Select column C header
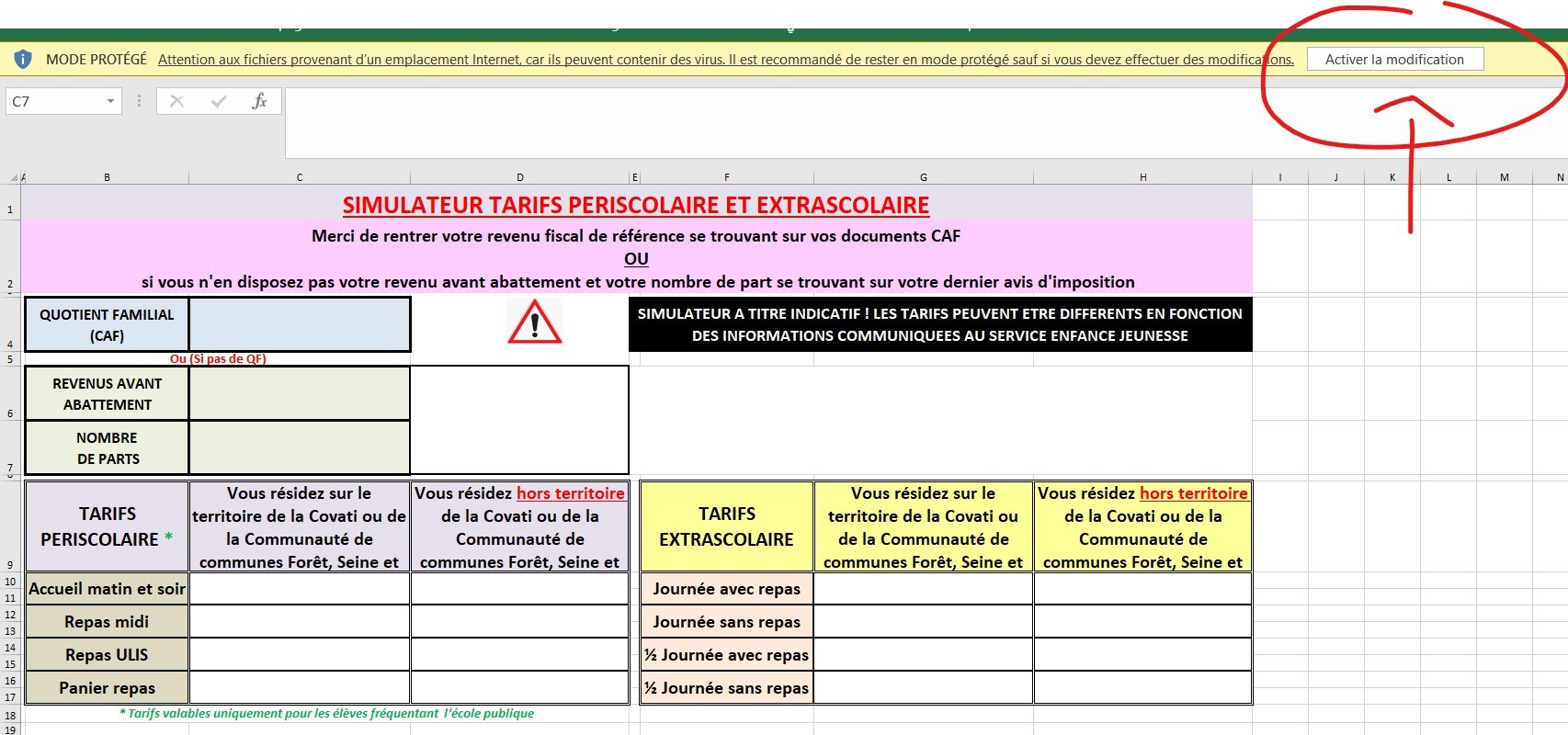 point(300,177)
